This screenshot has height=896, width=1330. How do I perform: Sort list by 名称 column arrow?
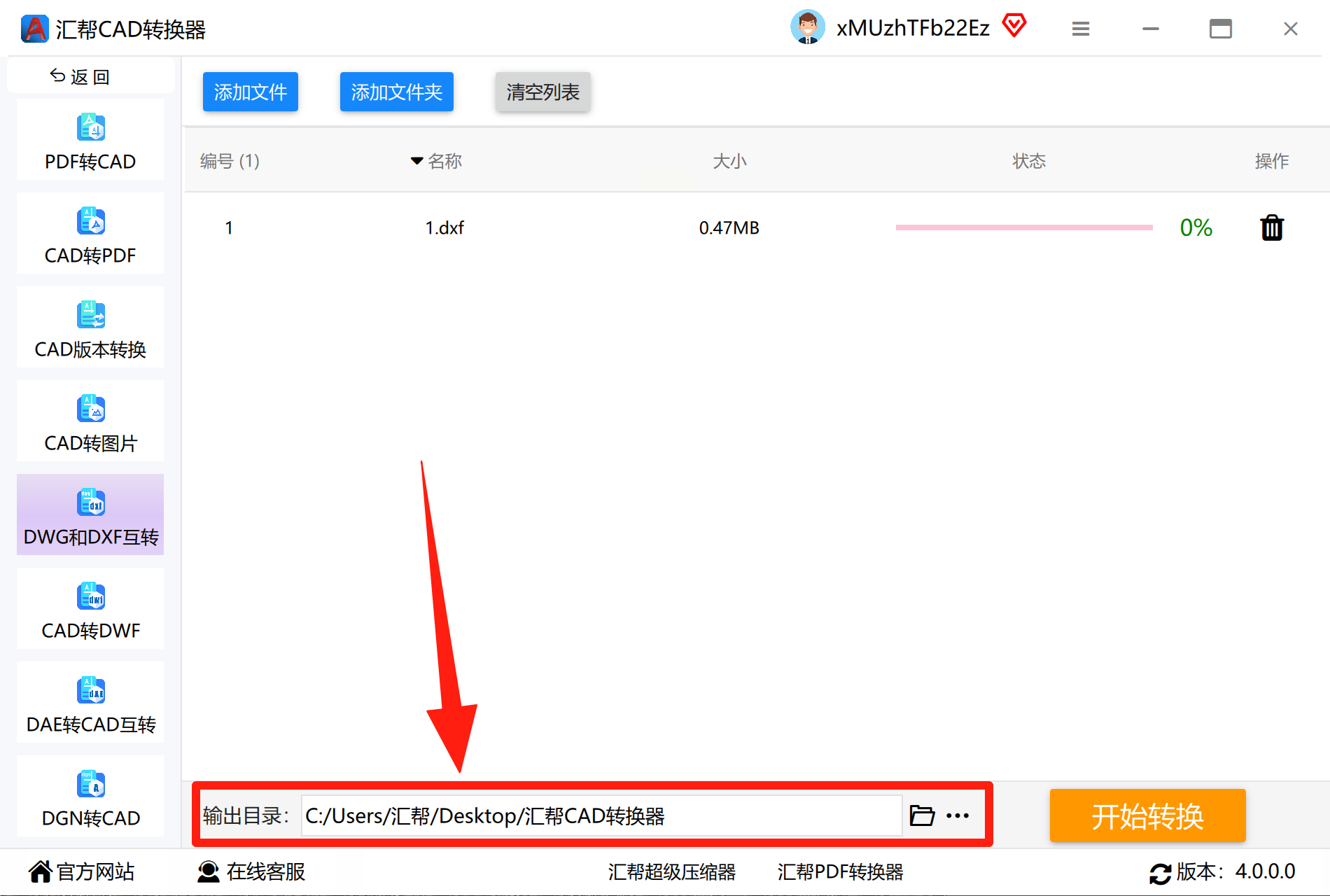coord(416,161)
